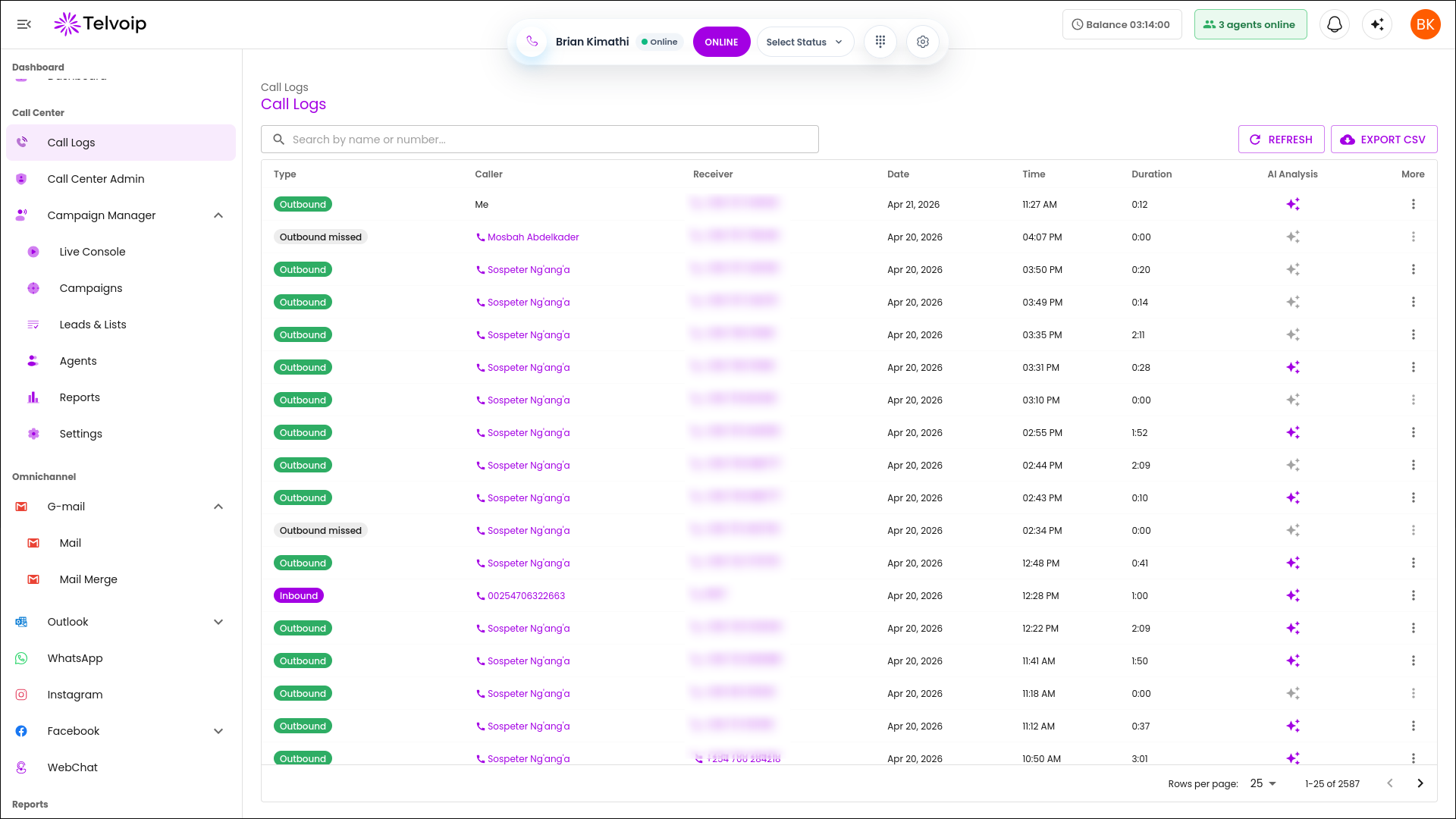Open Instagram channel

click(x=121, y=695)
